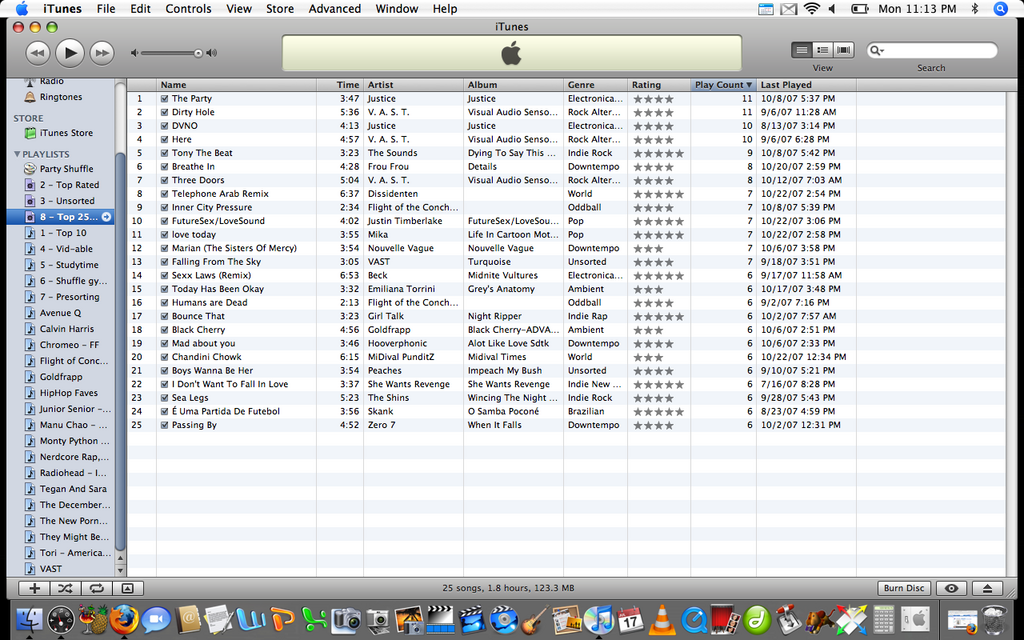This screenshot has height=640, width=1024.
Task: Open iCal from the Dock
Action: coord(630,619)
